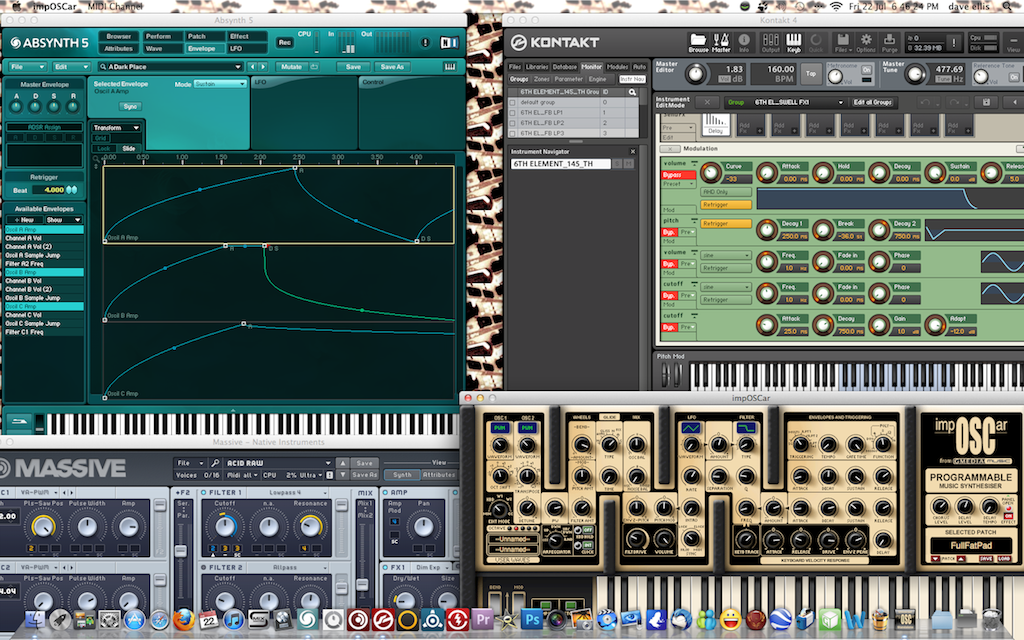
Task: Open the A Dark Place preset dropdown
Action: tap(170, 67)
